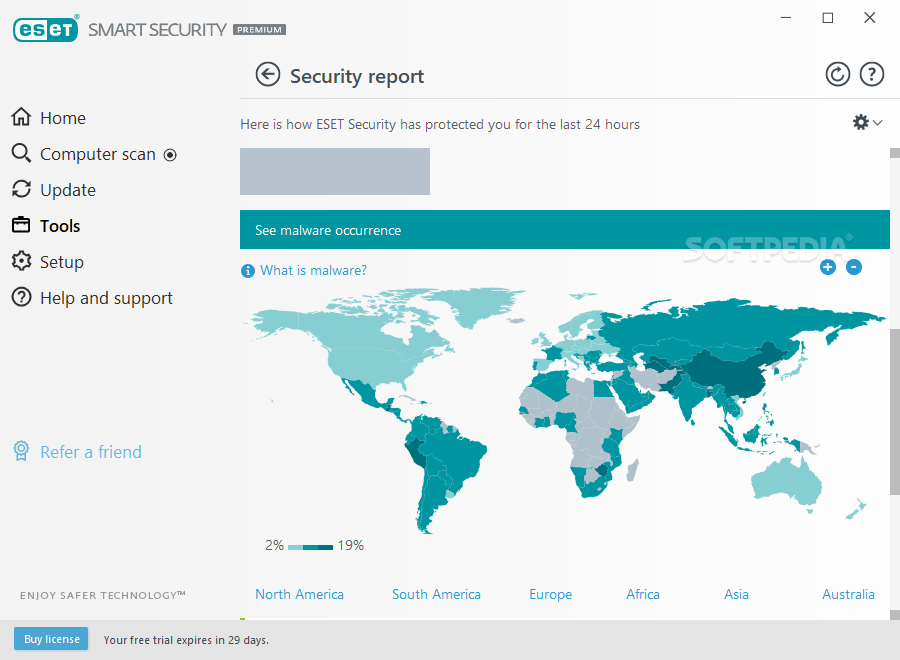The width and height of the screenshot is (900, 660).
Task: Show Europe malware statistics
Action: coord(550,595)
